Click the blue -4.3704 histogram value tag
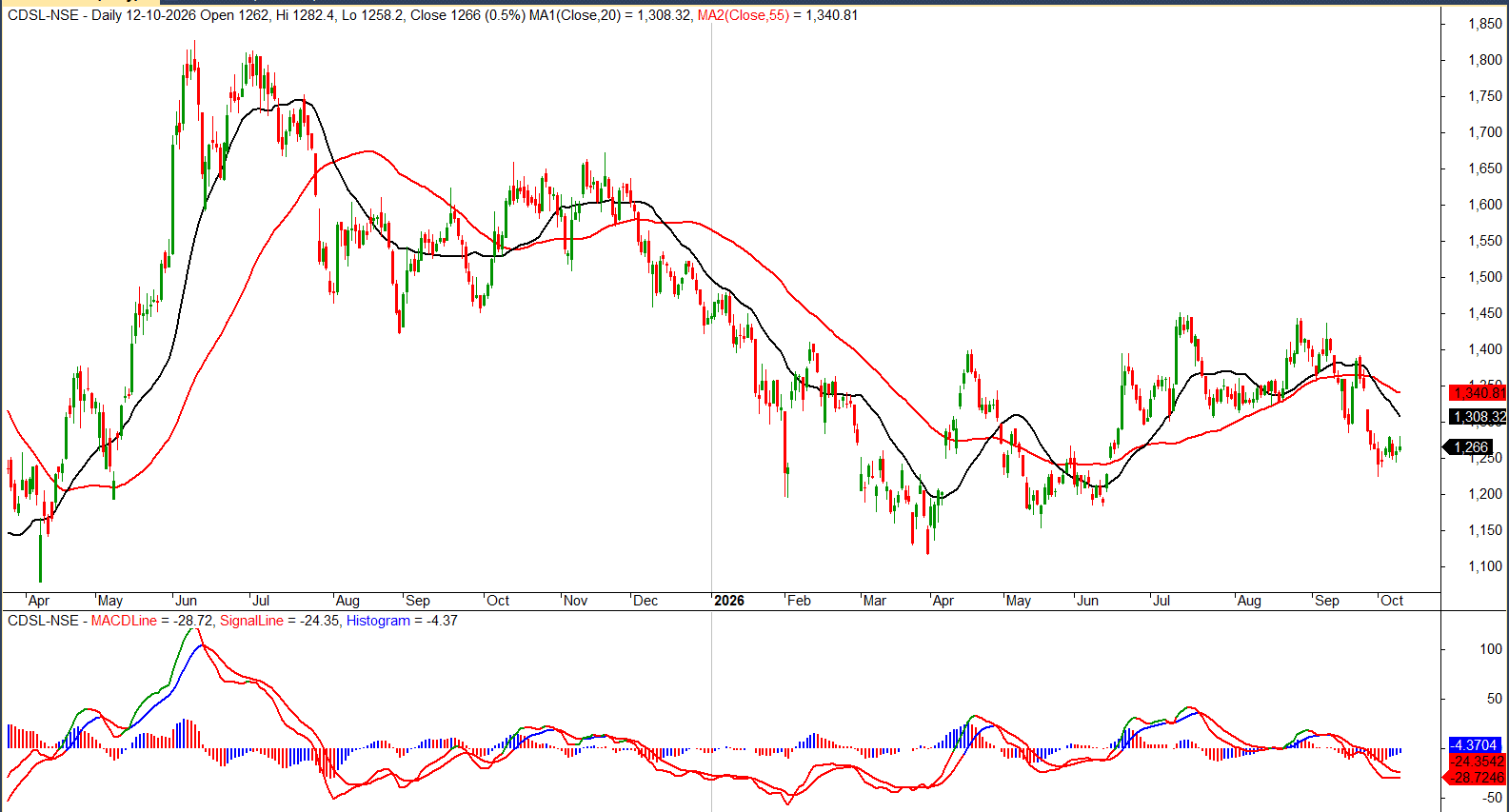The height and width of the screenshot is (812, 1509). point(1475,745)
